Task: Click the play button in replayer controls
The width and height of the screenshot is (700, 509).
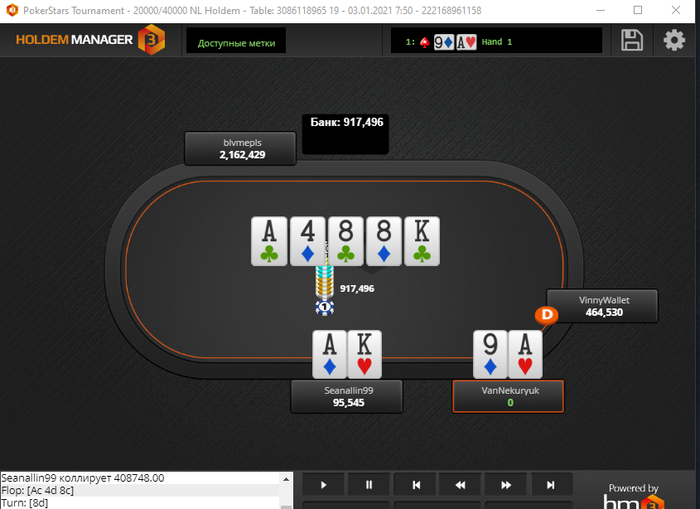Action: (x=323, y=484)
